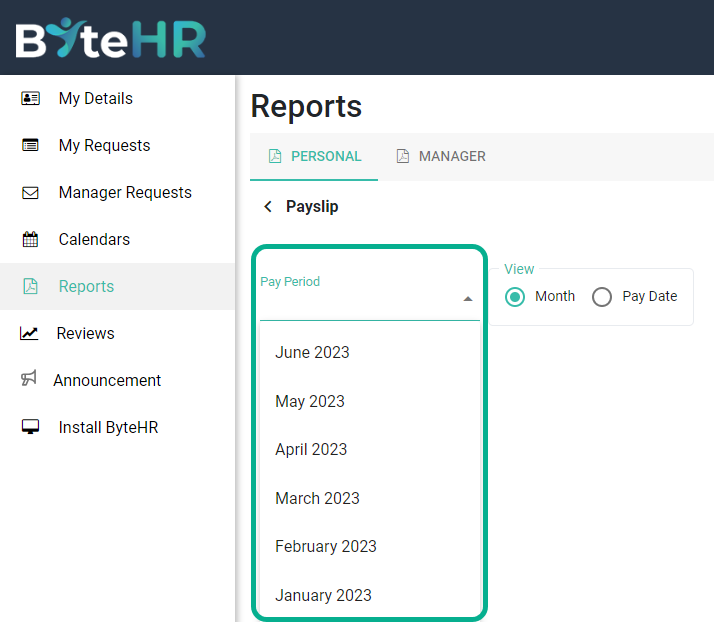Click the My Requests list icon
The width and height of the screenshot is (714, 622).
(x=31, y=145)
